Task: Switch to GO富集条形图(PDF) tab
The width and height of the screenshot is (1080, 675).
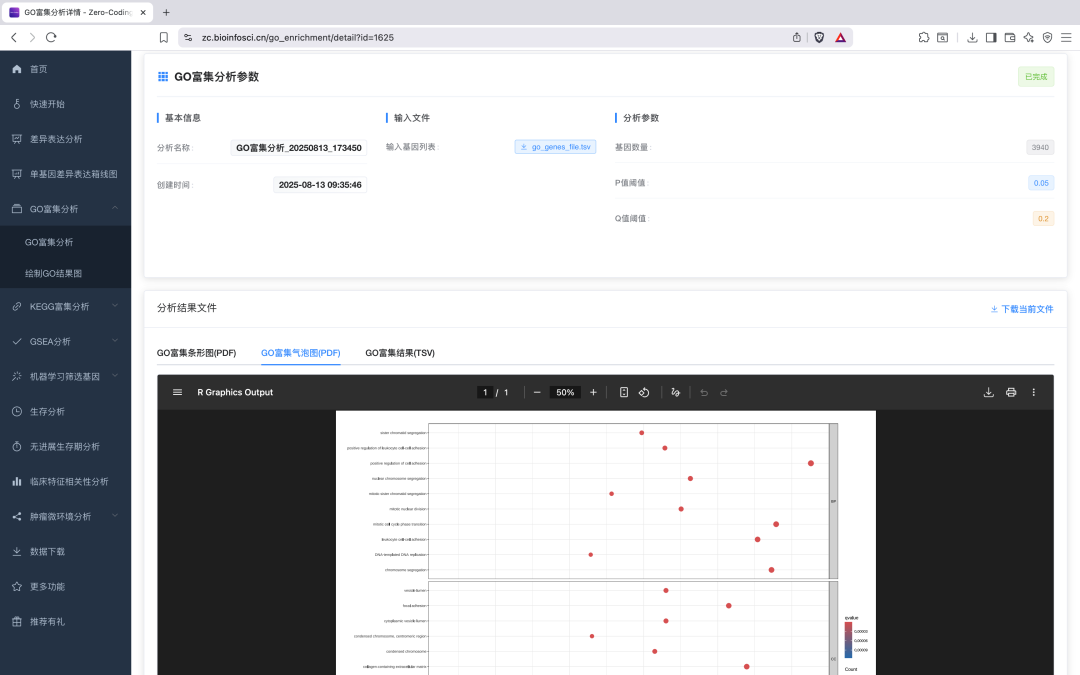Action: 196,353
